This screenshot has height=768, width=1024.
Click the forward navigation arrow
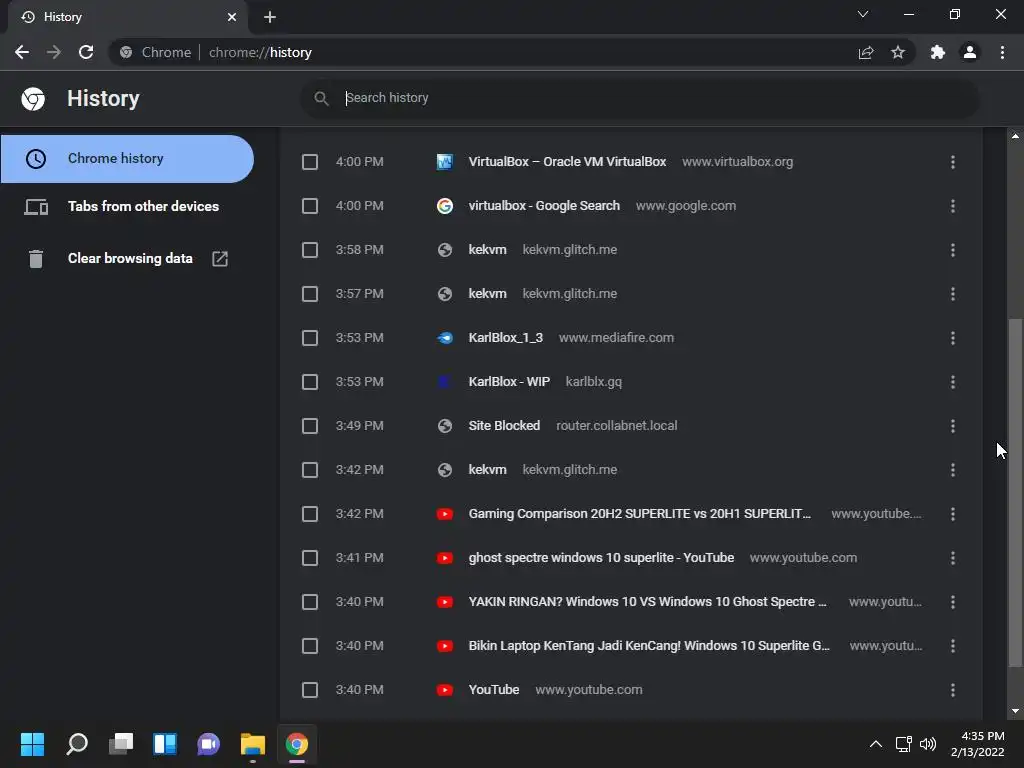pyautogui.click(x=54, y=52)
